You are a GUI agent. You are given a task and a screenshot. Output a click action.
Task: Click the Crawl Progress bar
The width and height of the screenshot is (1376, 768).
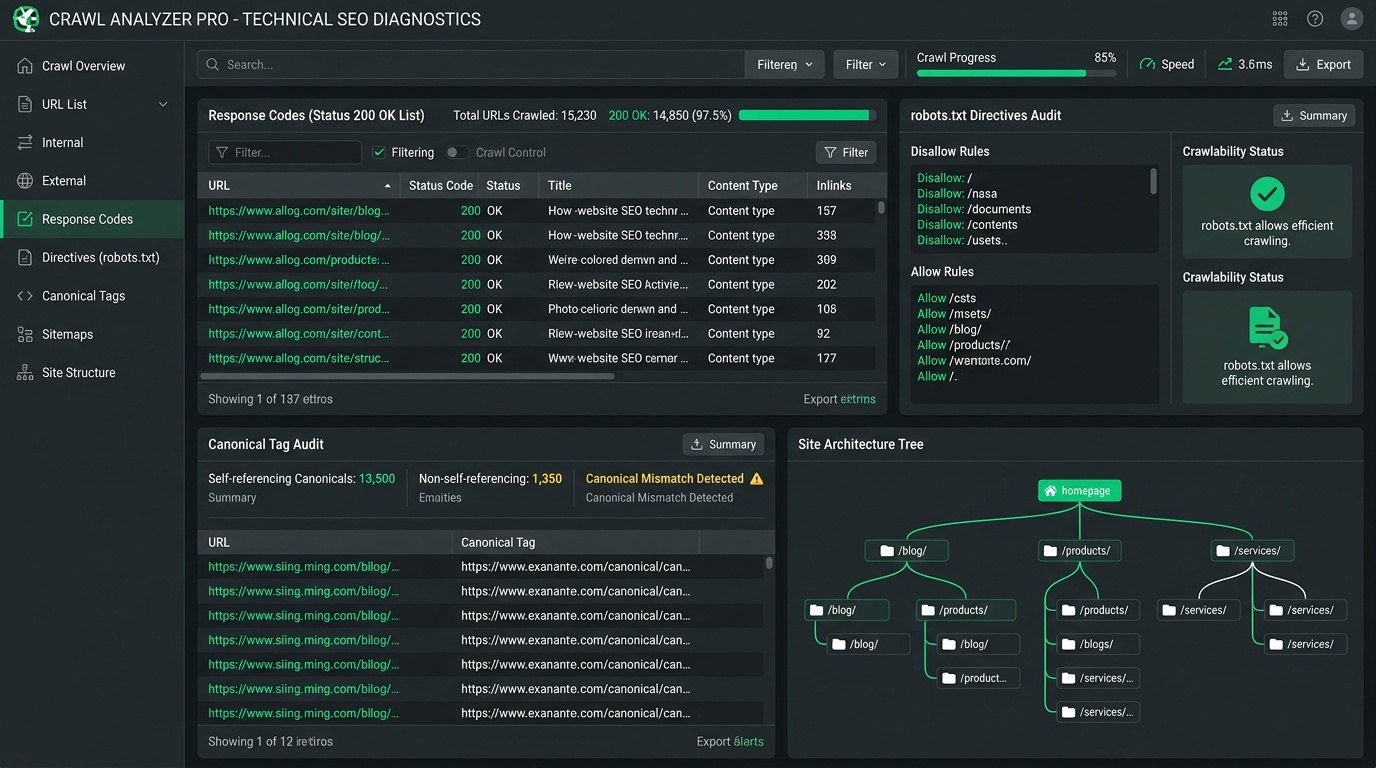click(1016, 73)
